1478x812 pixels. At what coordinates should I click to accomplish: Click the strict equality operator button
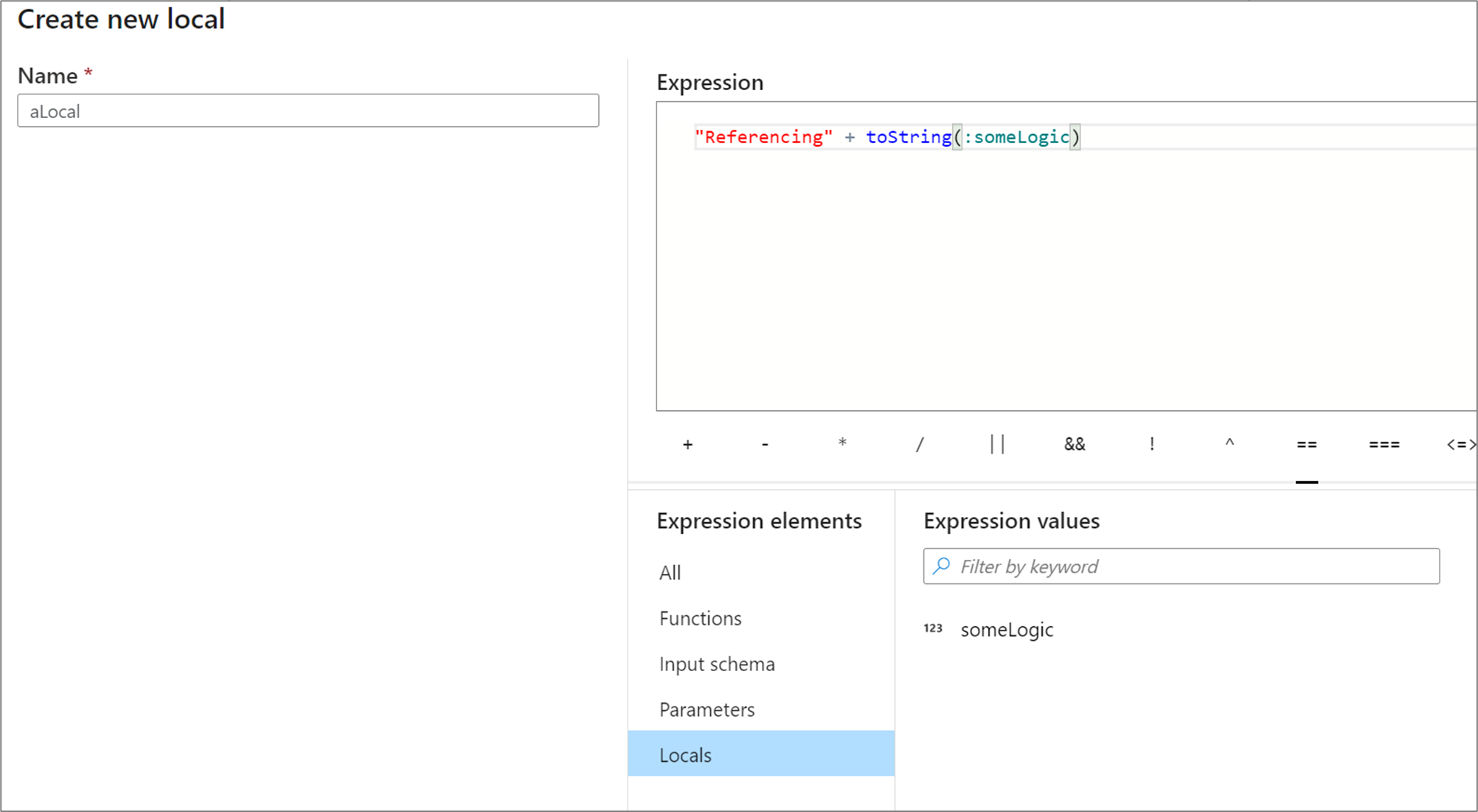(1382, 444)
